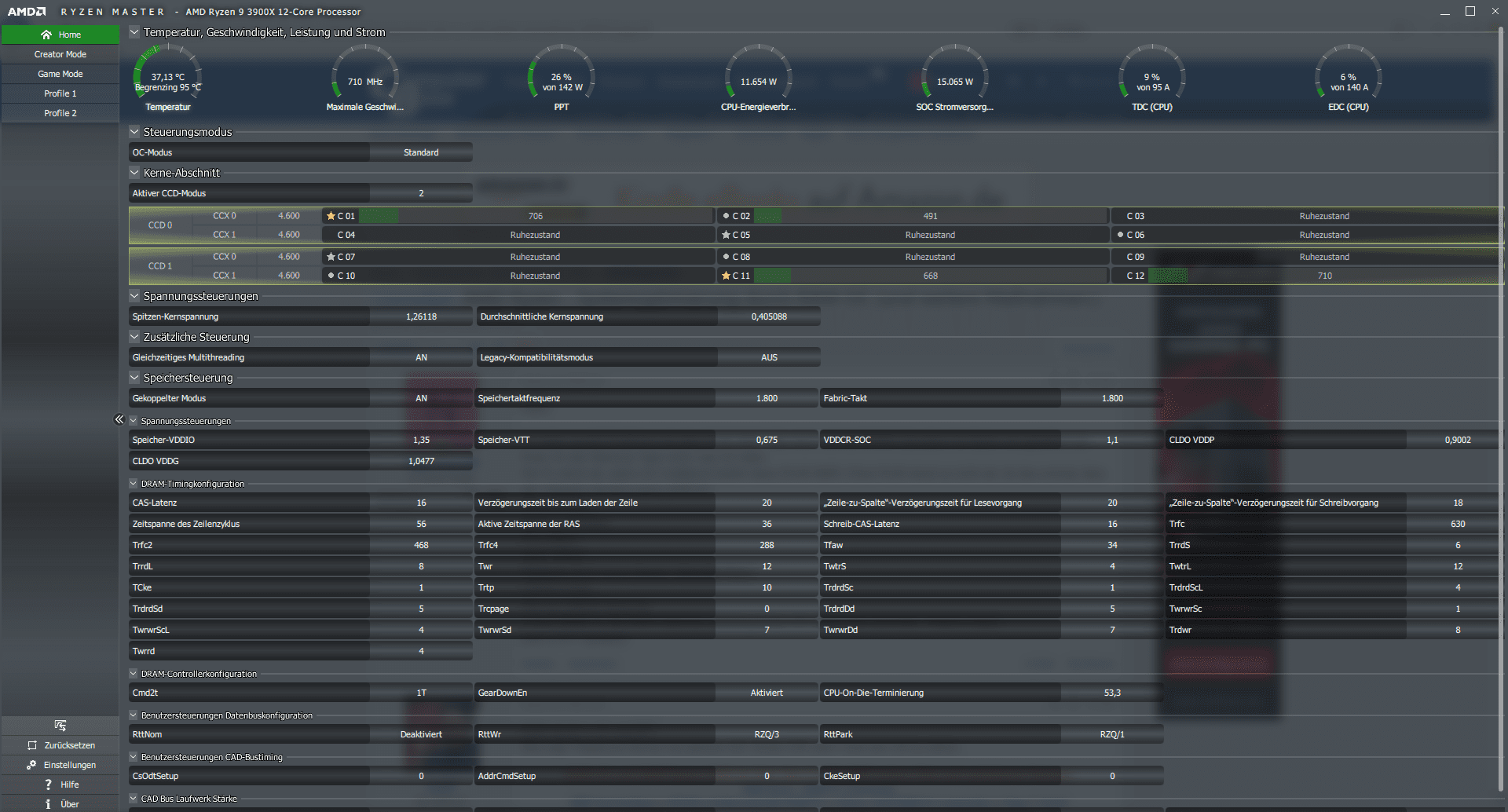
Task: Switch to Creator Mode tab
Action: 60,54
